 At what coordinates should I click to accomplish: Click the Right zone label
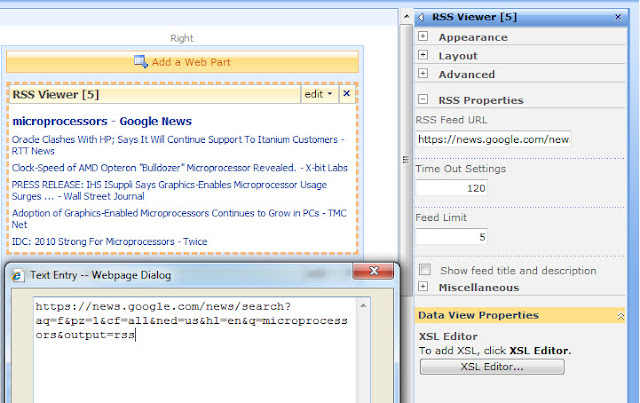pyautogui.click(x=182, y=38)
